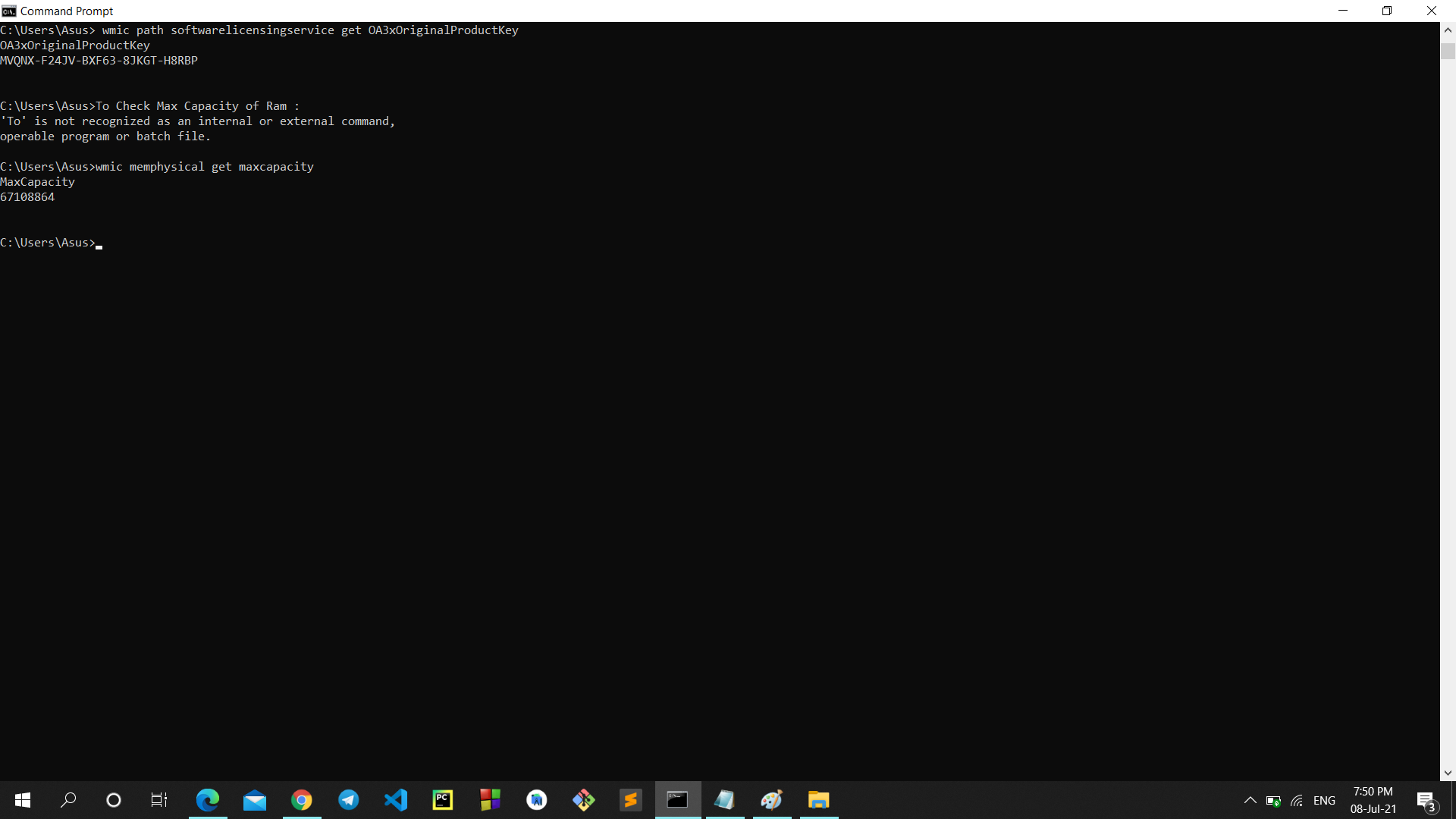Switch to the Google Chrome window

point(302,800)
